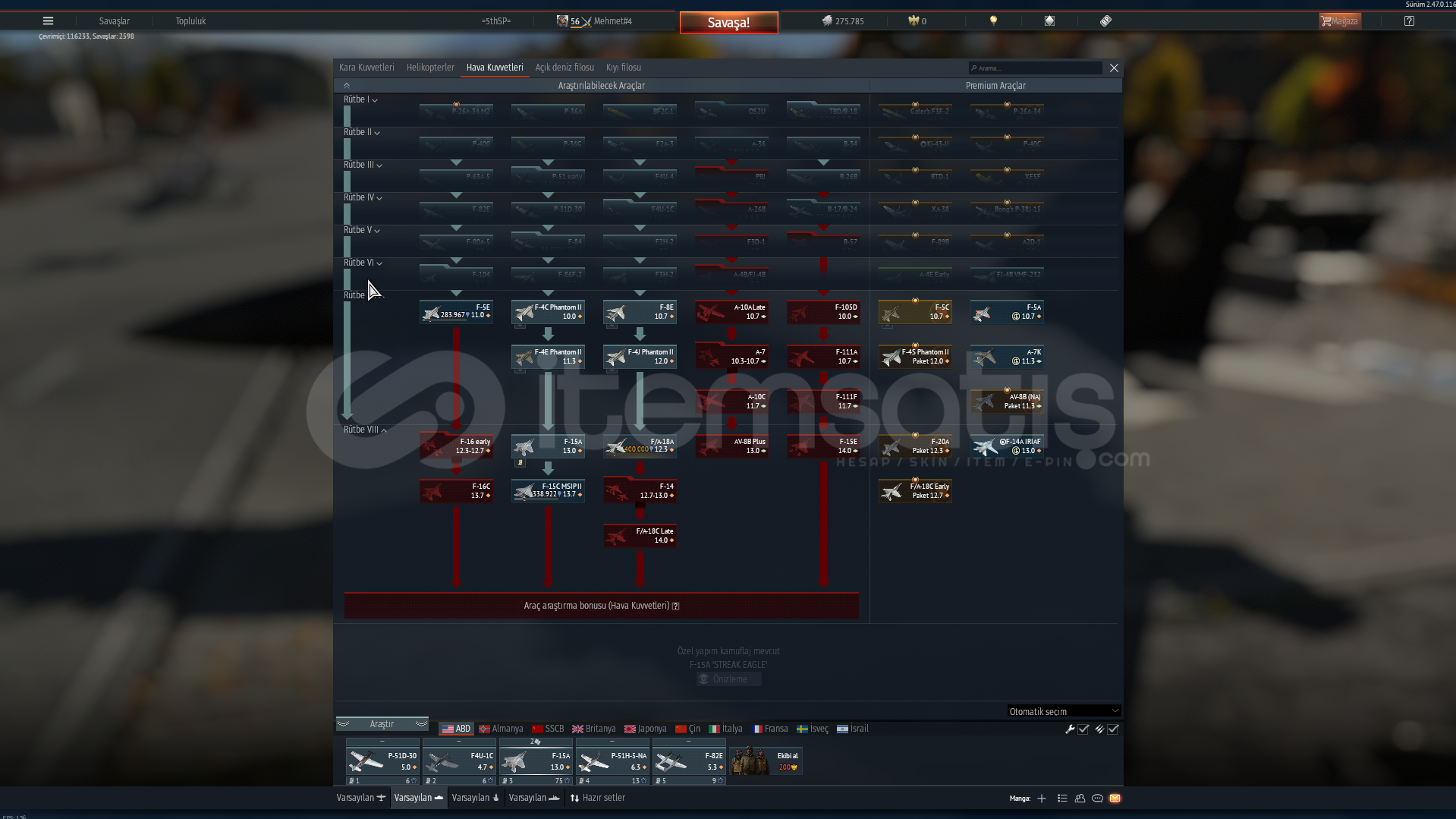Switch to Helikopterler tab
1456x819 pixels.
430,68
